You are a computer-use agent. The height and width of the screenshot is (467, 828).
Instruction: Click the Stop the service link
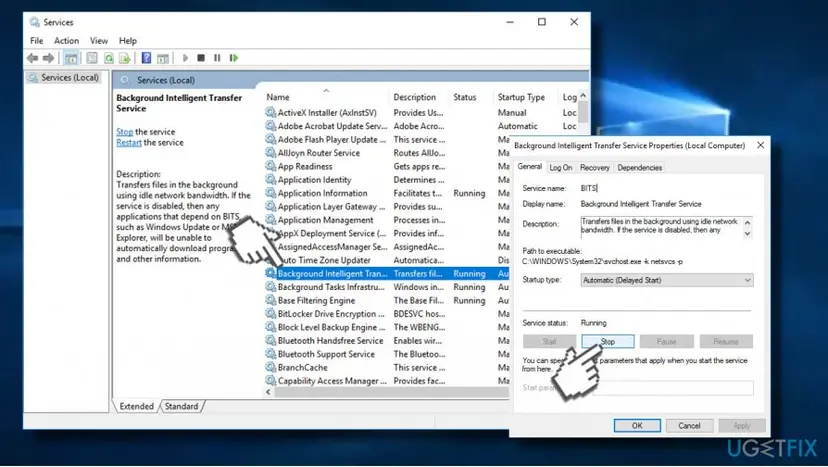coord(125,132)
